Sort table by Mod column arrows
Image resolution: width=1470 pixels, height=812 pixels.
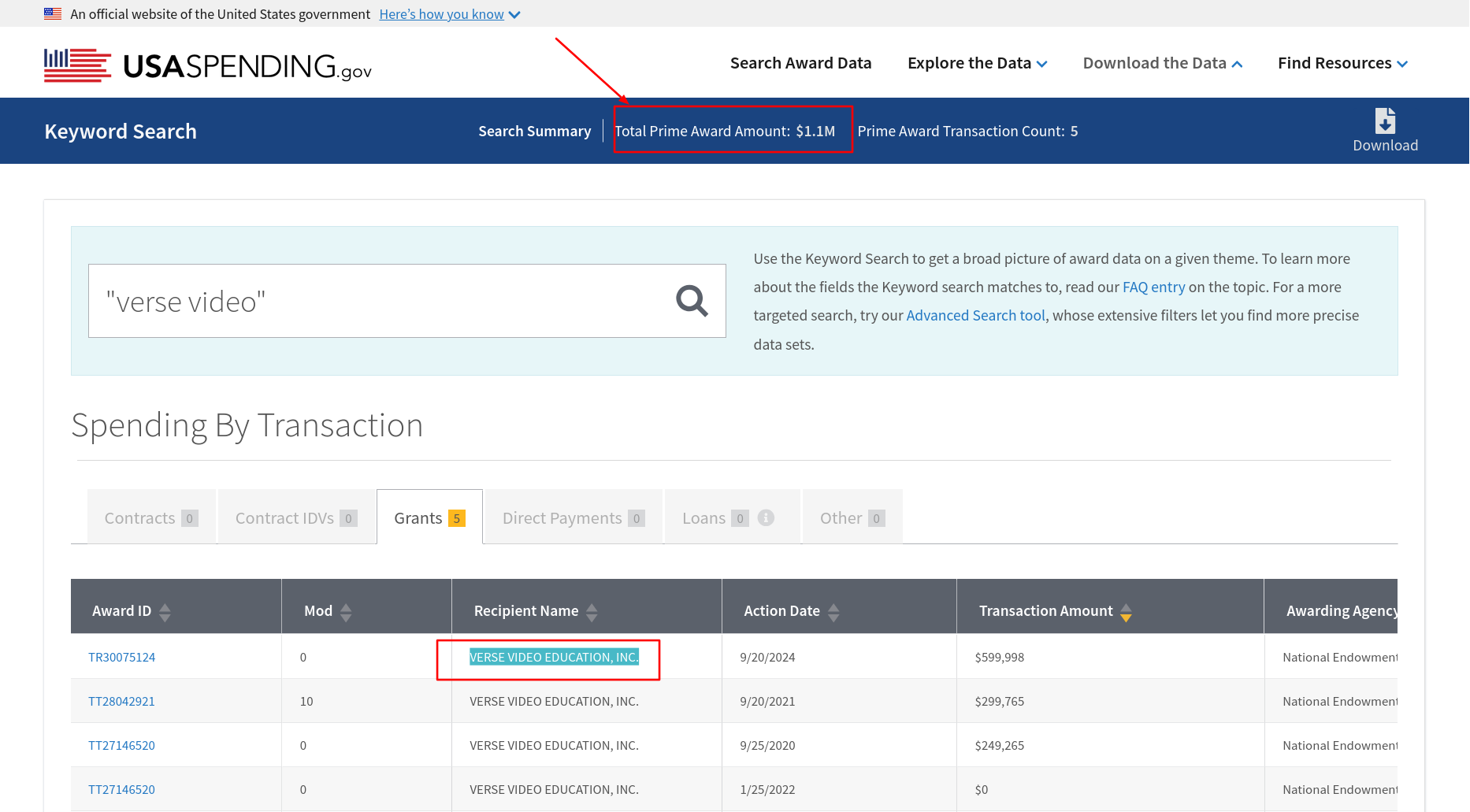(x=346, y=612)
